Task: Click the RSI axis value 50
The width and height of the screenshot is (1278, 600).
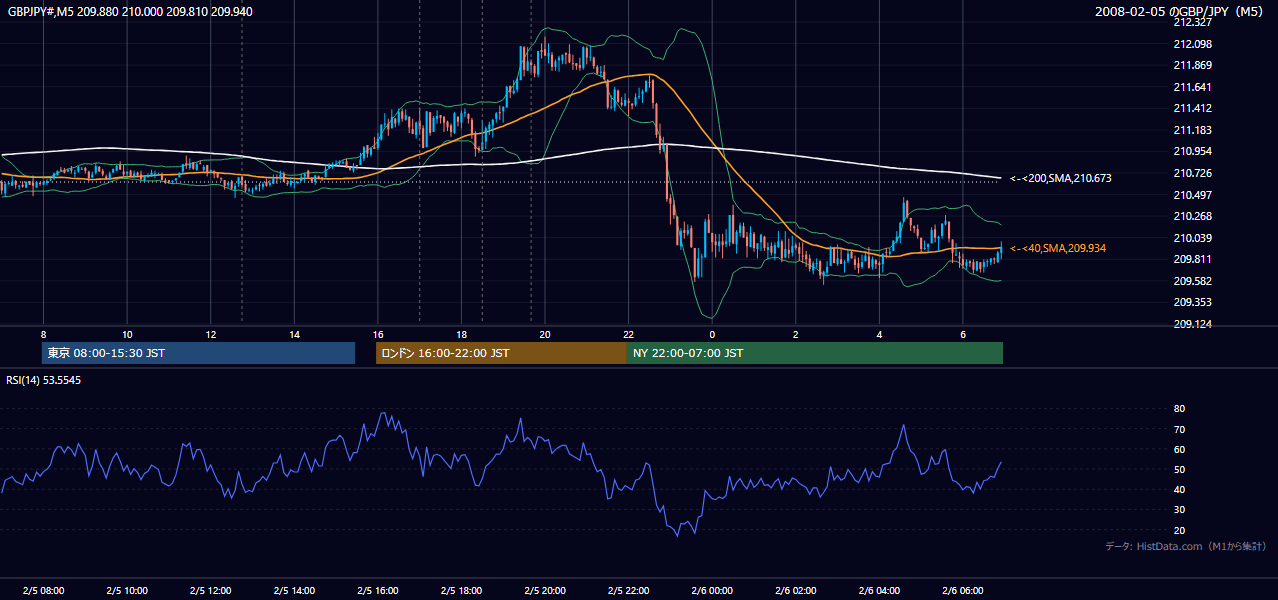Action: click(1179, 469)
